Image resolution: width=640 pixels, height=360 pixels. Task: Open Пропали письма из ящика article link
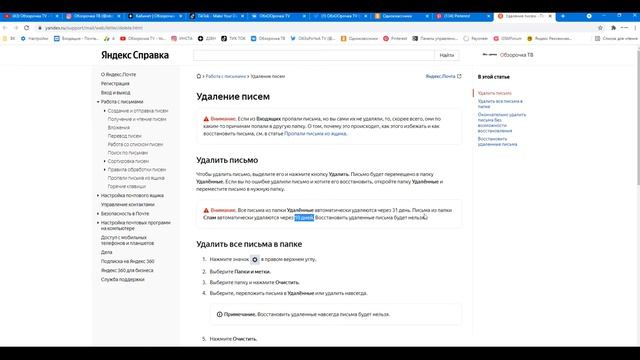pos(315,133)
